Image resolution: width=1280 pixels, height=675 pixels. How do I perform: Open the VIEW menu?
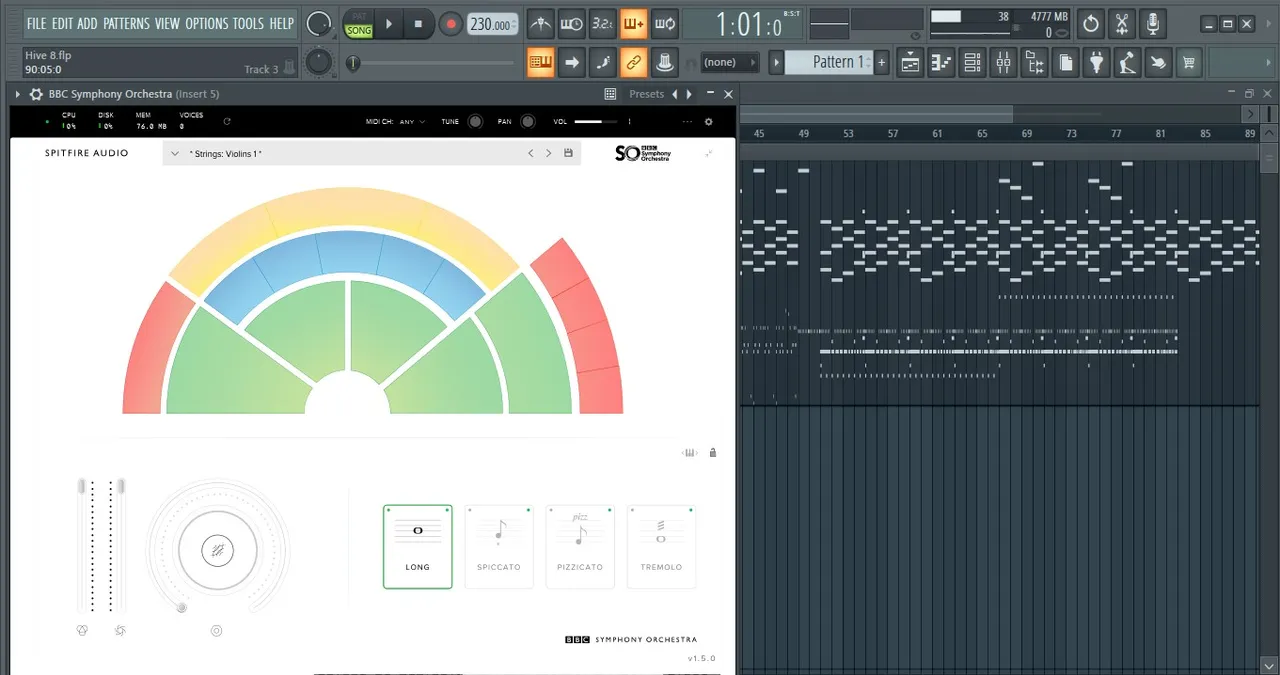click(x=167, y=23)
